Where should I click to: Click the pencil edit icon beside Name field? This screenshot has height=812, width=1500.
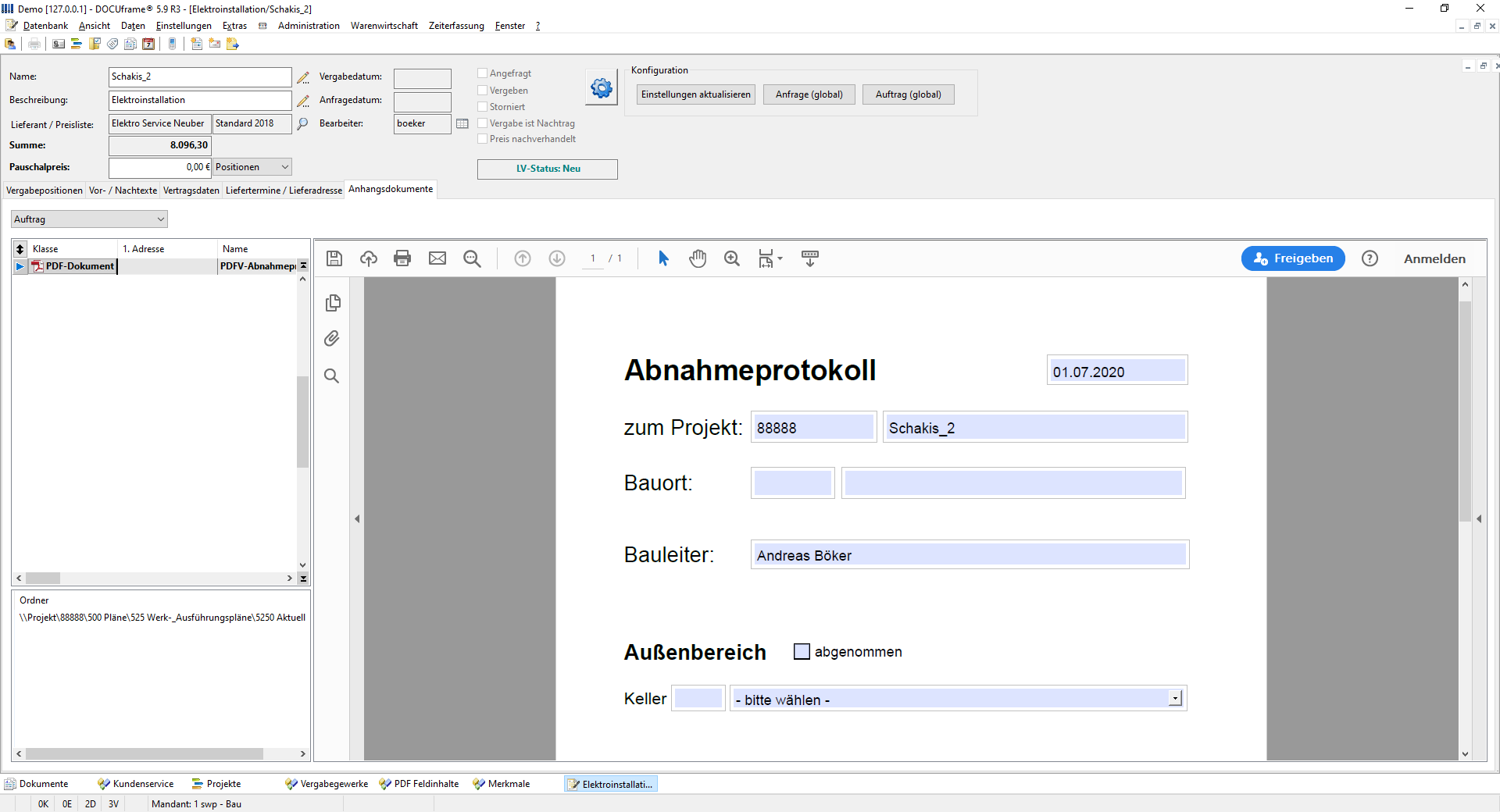tap(303, 77)
